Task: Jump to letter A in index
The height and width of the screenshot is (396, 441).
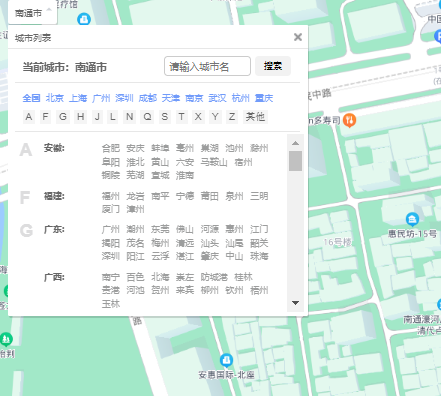Action: click(29, 117)
